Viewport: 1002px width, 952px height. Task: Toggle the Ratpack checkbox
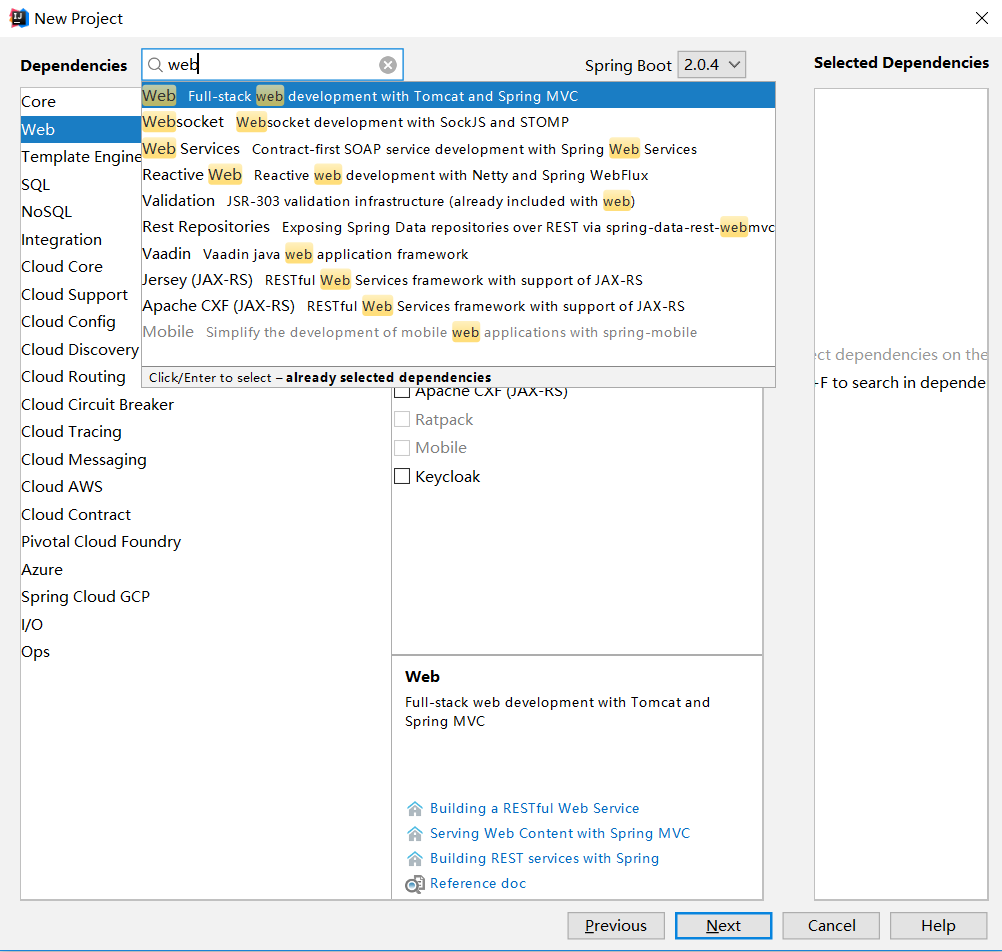point(402,419)
